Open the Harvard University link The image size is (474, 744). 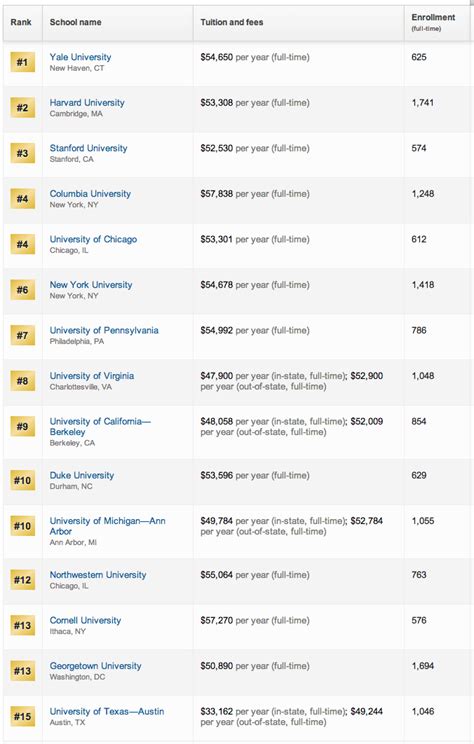(x=87, y=102)
